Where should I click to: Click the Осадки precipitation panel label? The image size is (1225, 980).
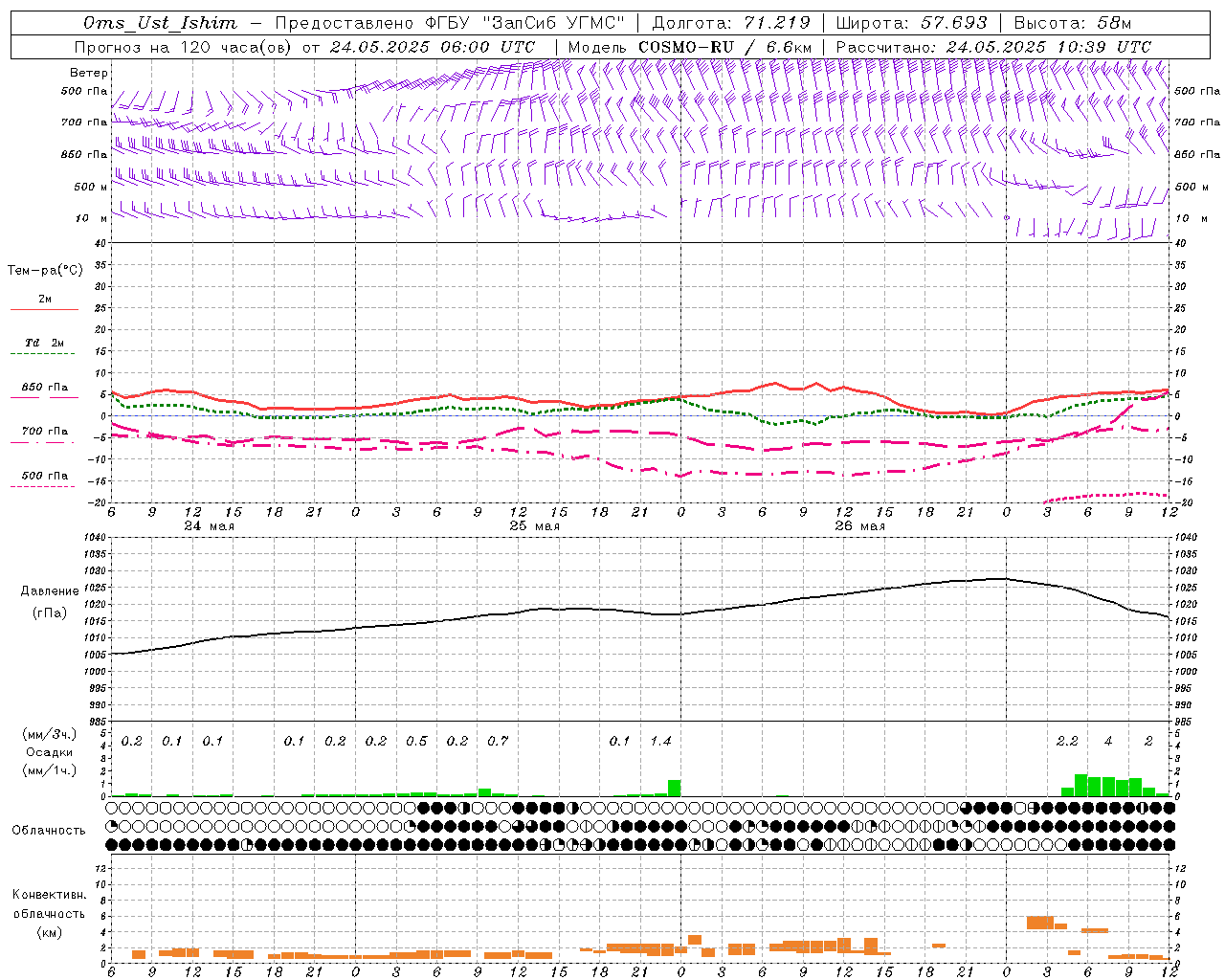point(50,752)
